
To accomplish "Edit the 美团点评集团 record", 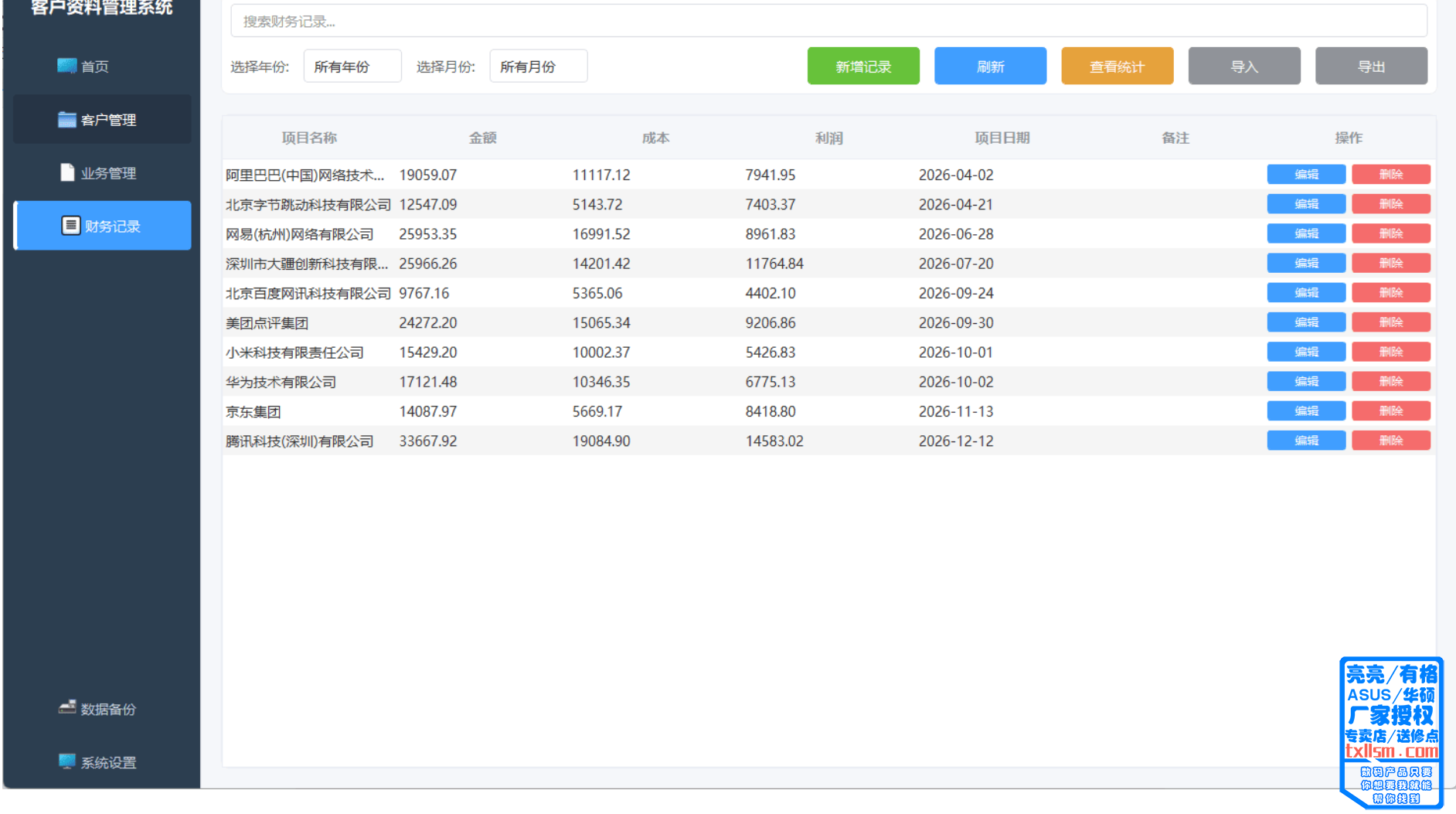I will 1305,322.
